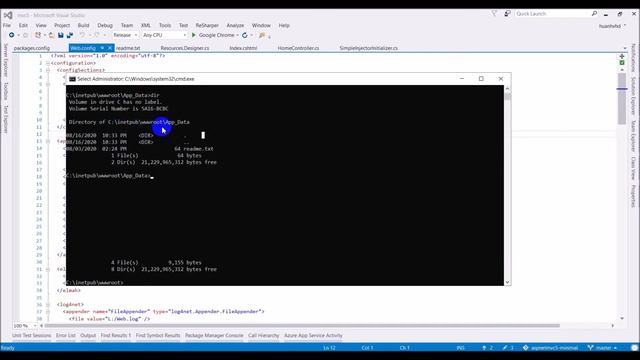Click the Save All toolbar icon
This screenshot has width=640, height=360.
point(70,35)
